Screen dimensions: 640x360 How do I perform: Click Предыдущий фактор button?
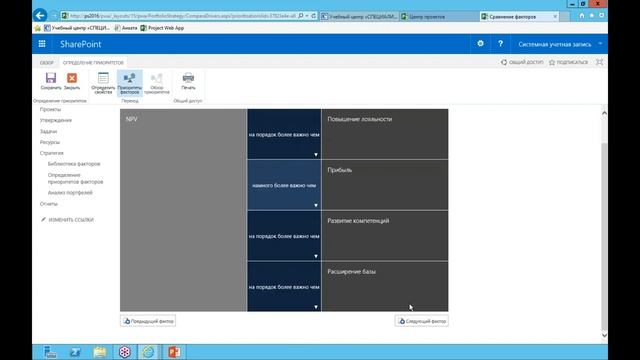point(148,321)
